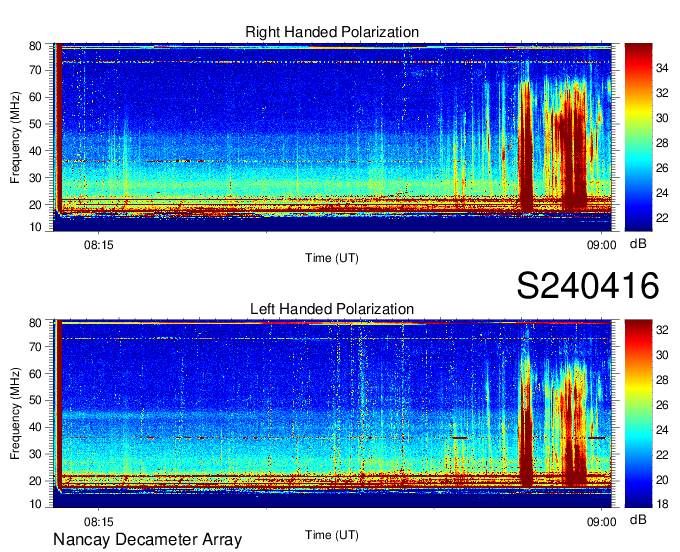Click "Frequency (MHz)" label of Right Handed plot
The image size is (680, 552).
tap(15, 137)
